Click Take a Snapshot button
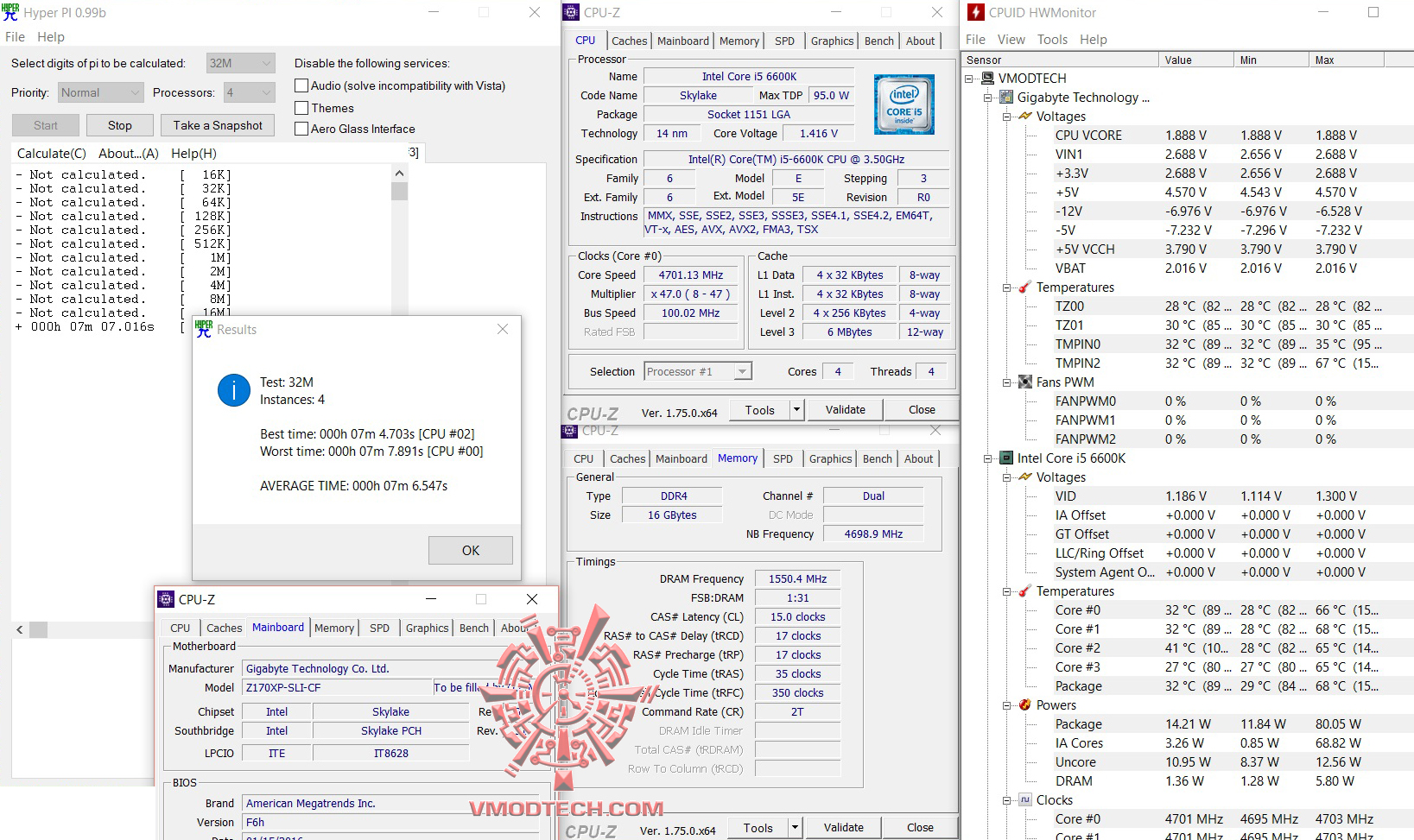 pyautogui.click(x=218, y=125)
